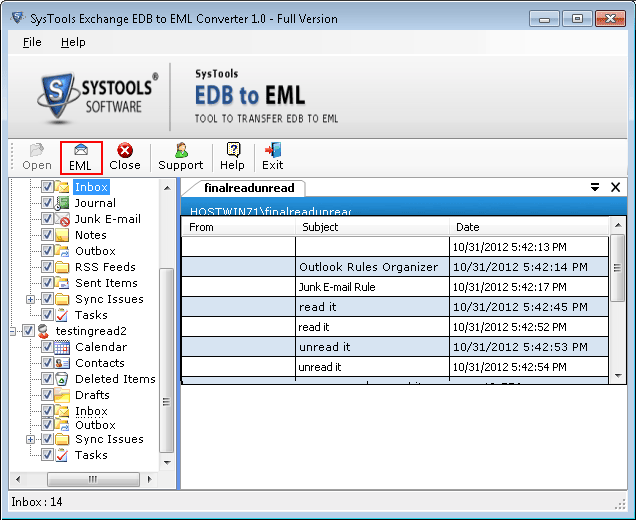Click the Deleted Items recycle icon
The height and width of the screenshot is (520, 636).
pyautogui.click(x=62, y=379)
